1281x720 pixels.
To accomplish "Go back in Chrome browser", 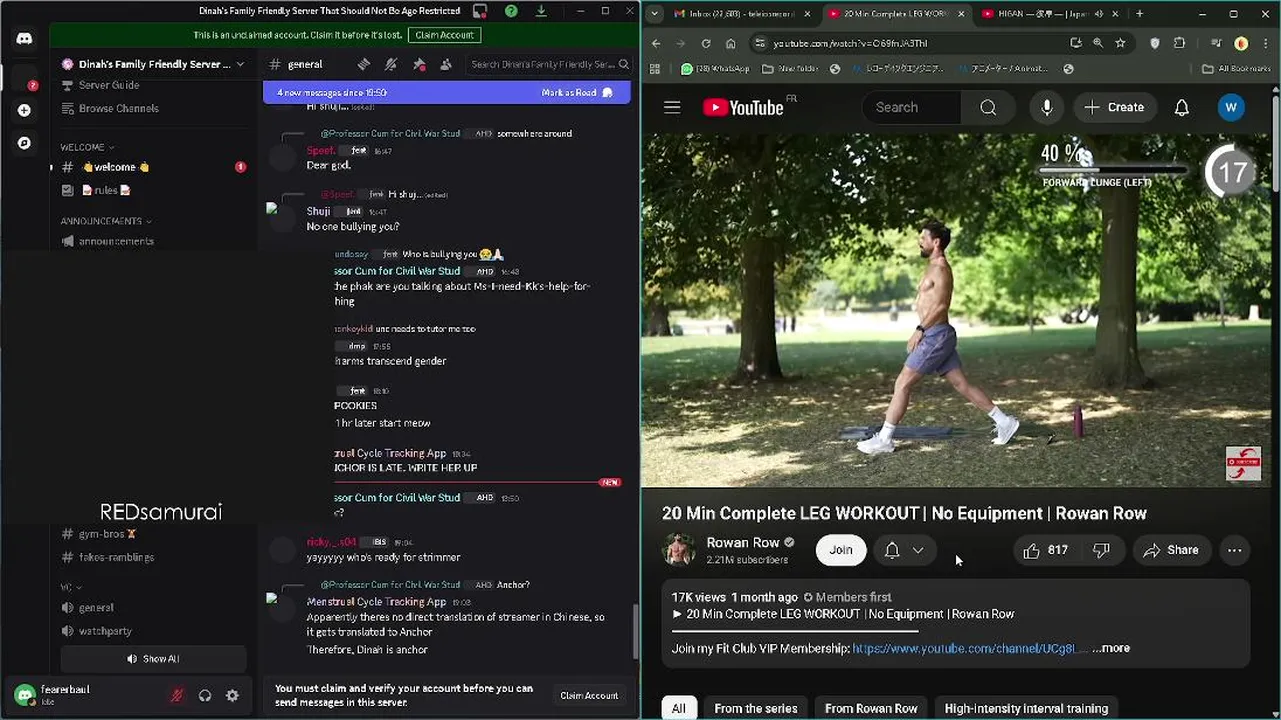I will (x=656, y=43).
